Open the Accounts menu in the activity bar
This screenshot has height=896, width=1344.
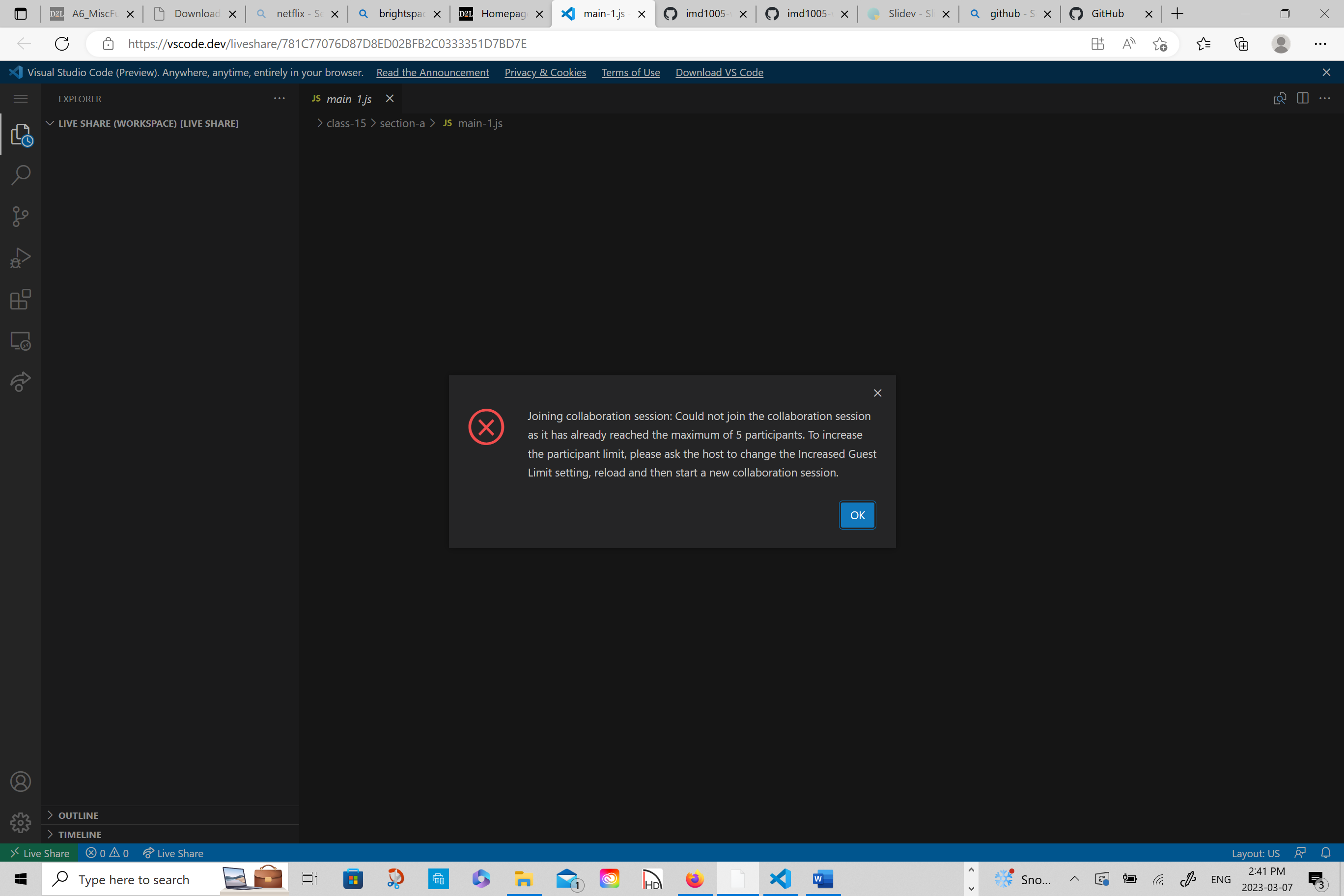[x=21, y=781]
